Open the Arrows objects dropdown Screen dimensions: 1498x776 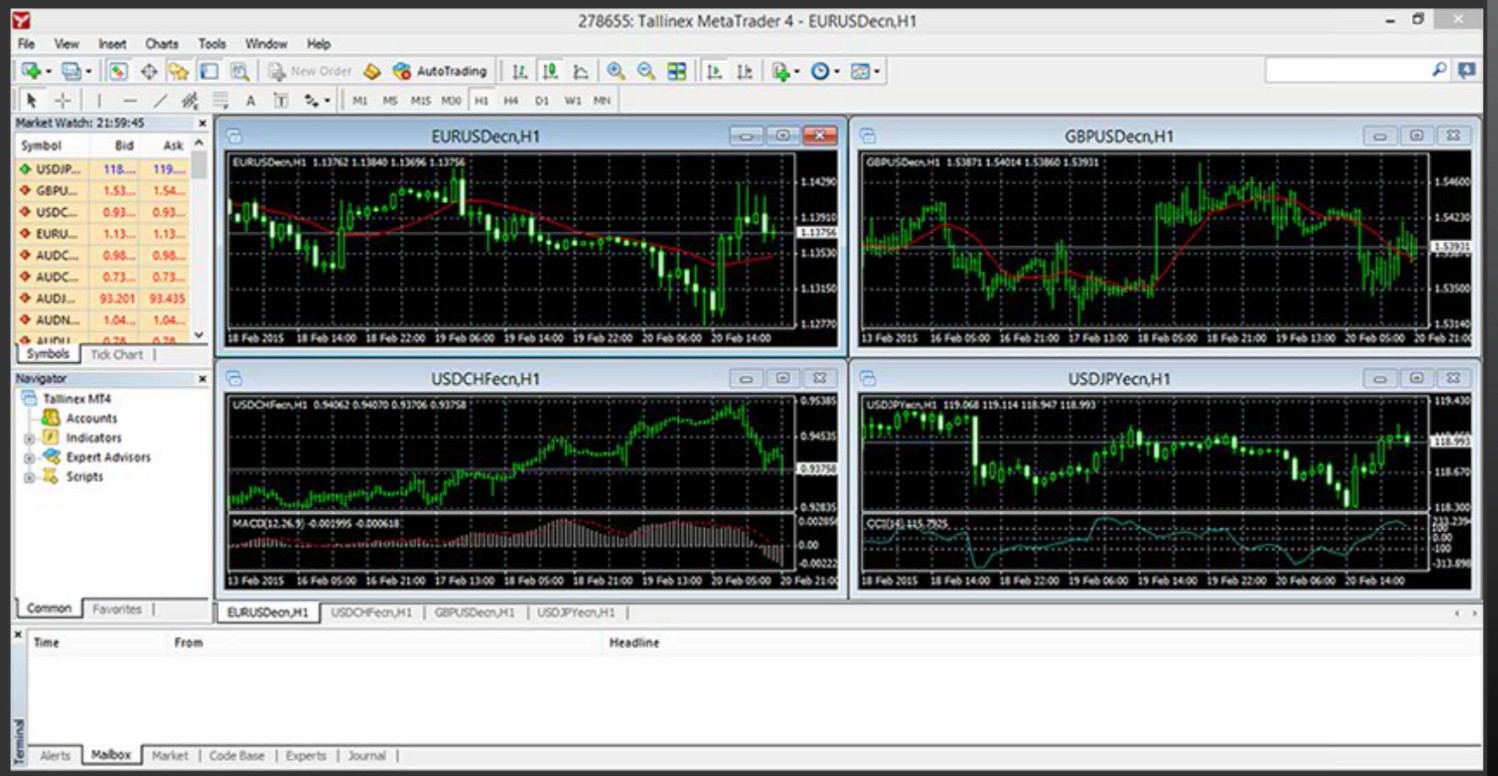click(316, 100)
